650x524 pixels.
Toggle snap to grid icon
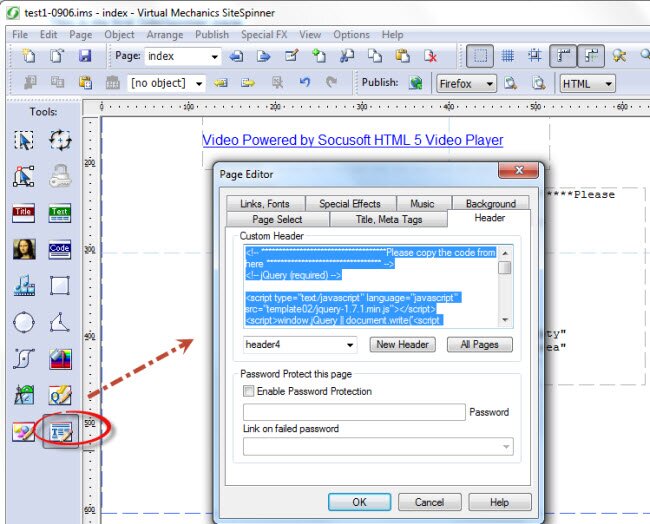coord(535,56)
